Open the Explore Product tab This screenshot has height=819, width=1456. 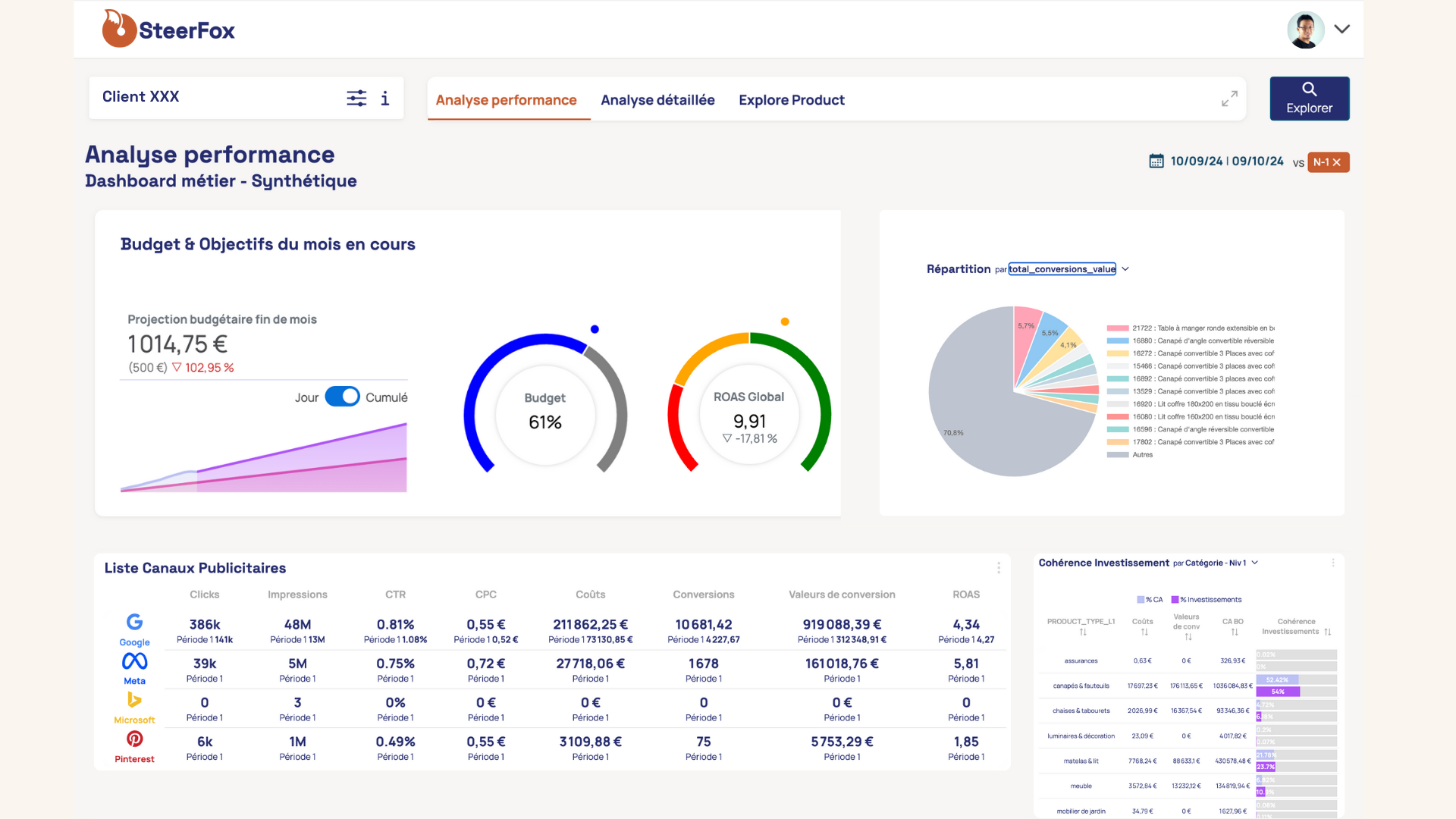click(791, 100)
